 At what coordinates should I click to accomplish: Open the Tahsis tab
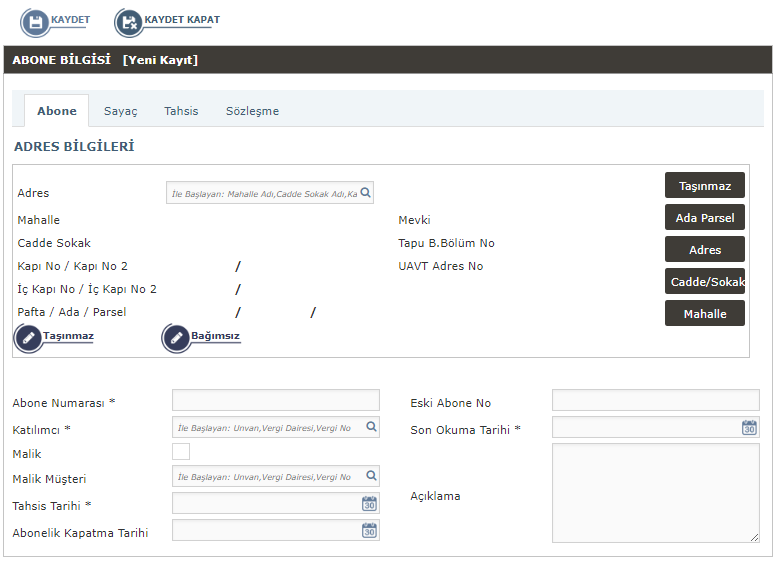pos(181,111)
